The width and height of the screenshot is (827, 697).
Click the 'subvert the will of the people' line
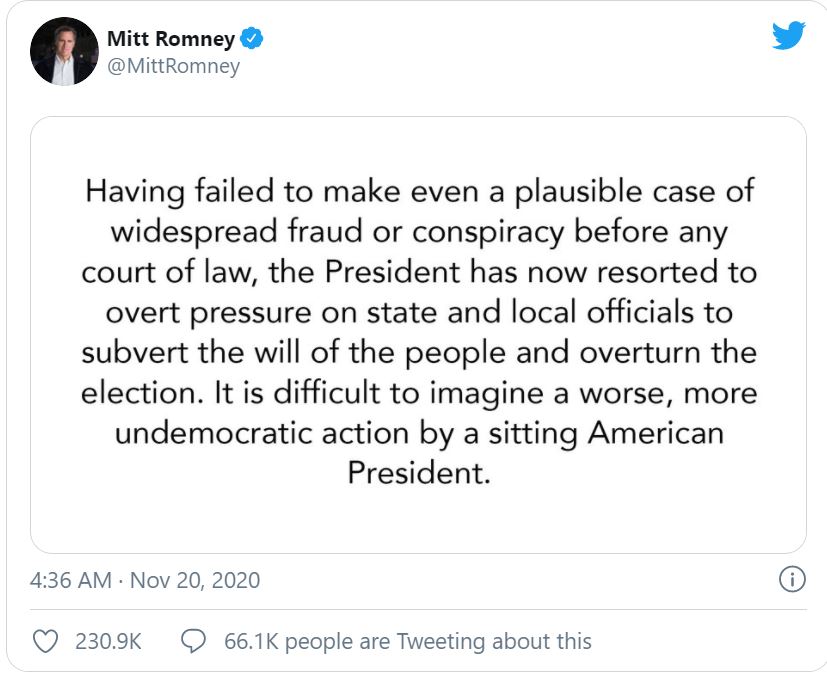[x=419, y=353]
